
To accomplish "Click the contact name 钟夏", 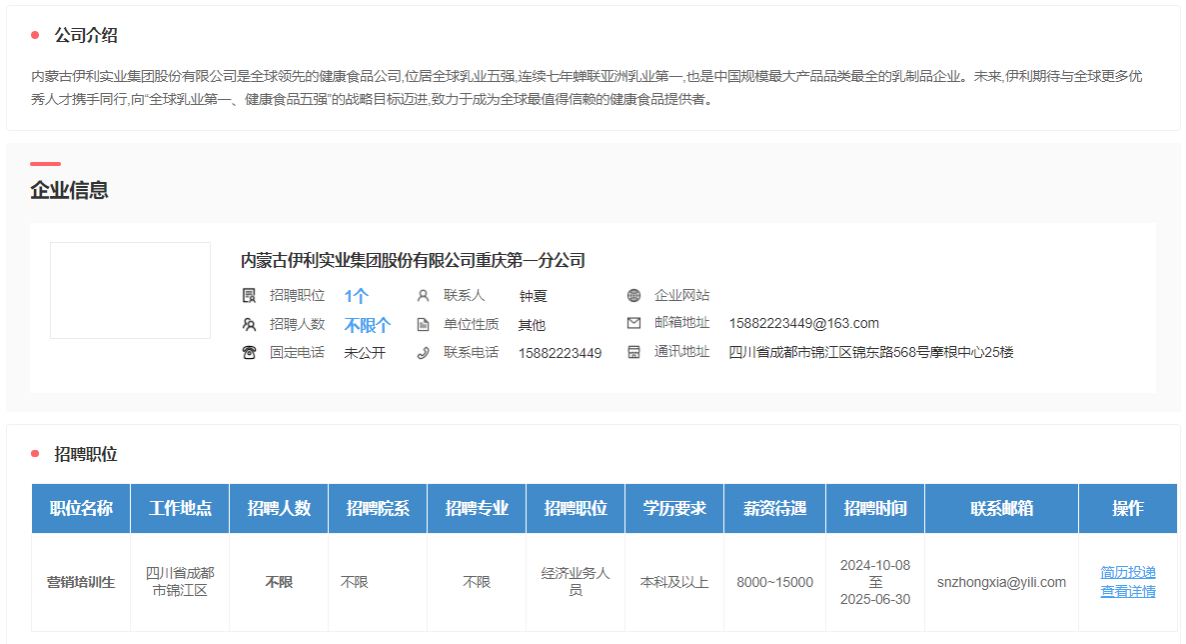I will pyautogui.click(x=532, y=296).
